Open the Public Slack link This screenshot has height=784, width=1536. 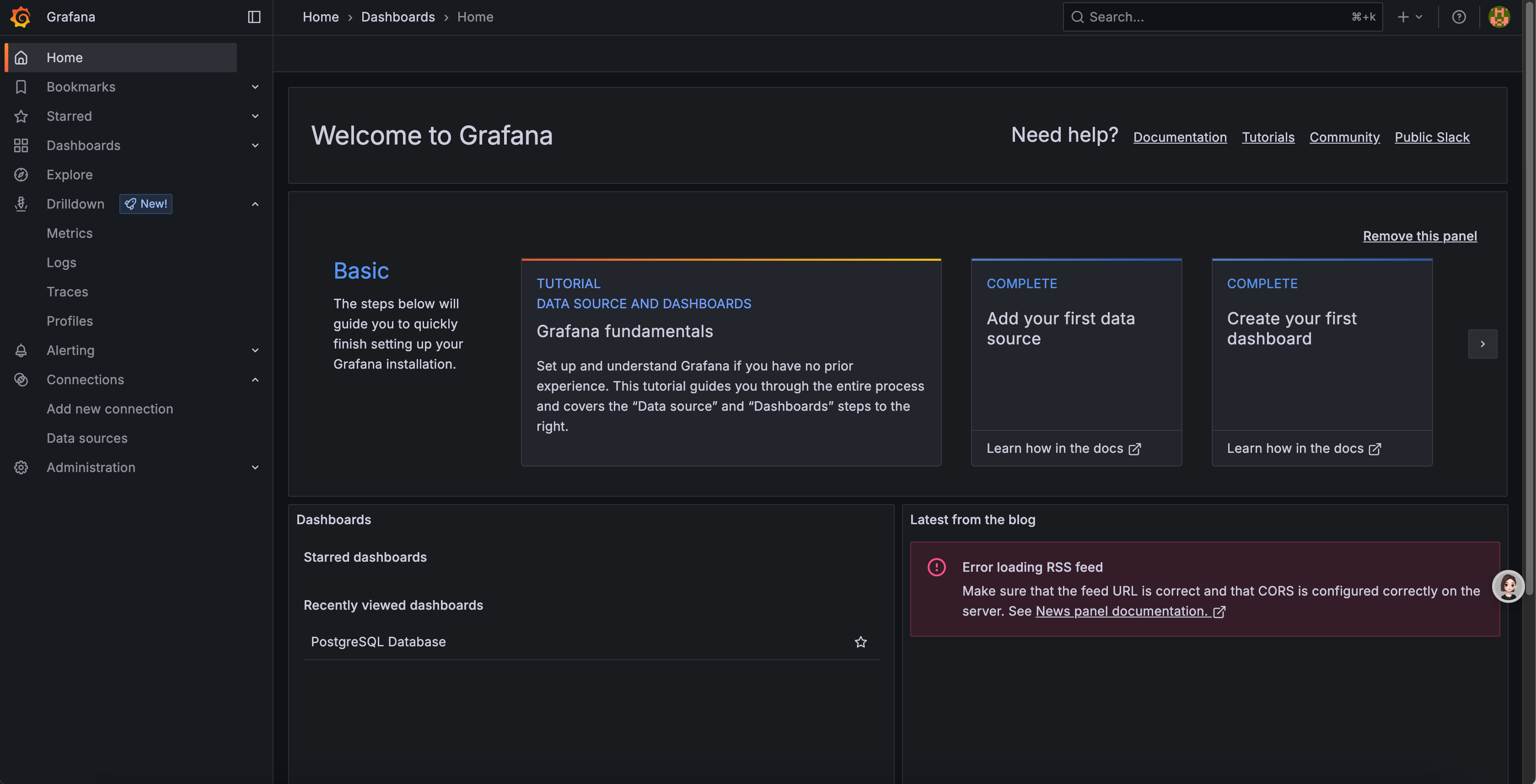(1432, 137)
